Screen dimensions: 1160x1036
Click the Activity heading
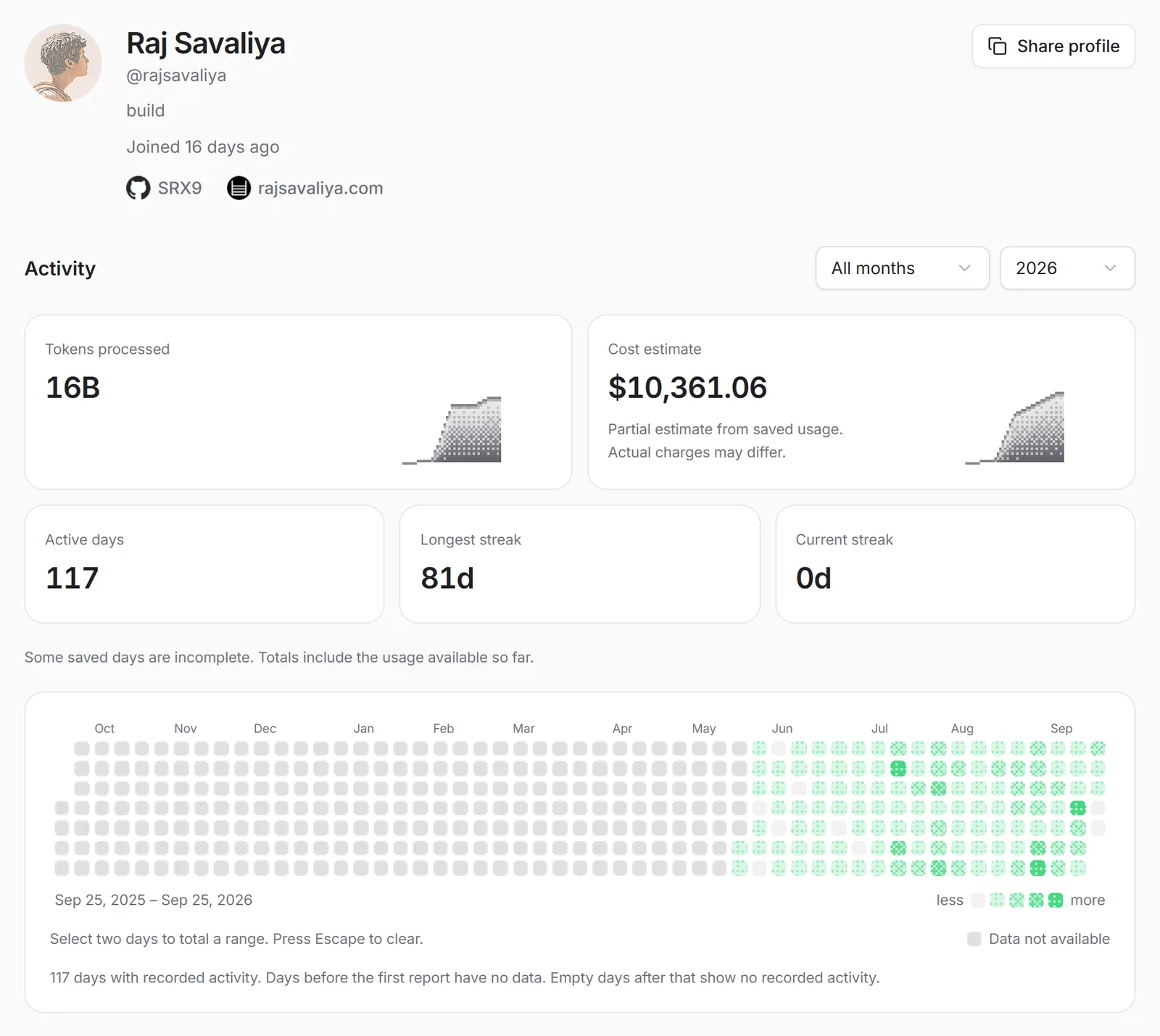pos(60,268)
